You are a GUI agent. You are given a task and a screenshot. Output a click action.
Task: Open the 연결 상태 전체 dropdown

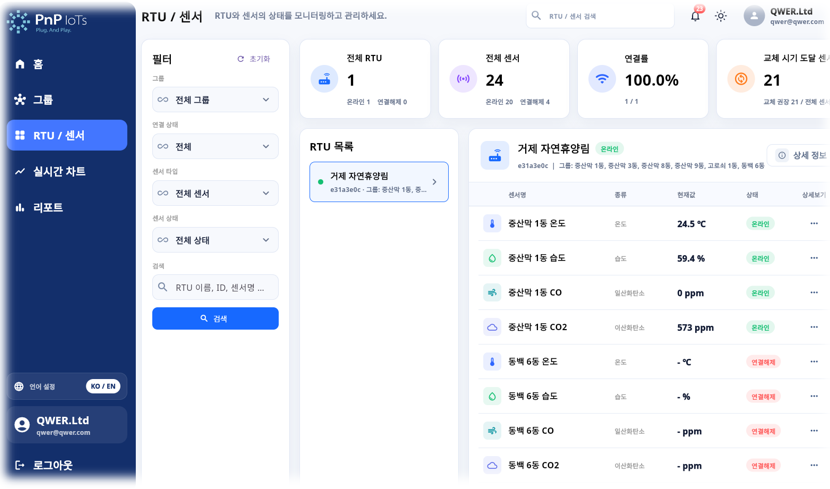coord(215,147)
